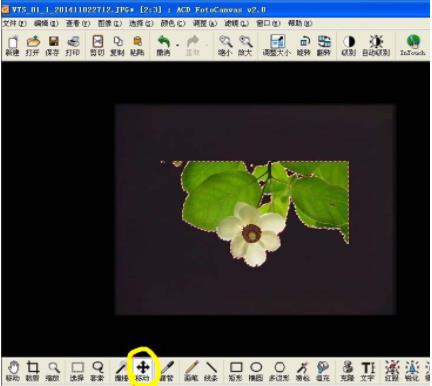Apply Auto Levels with the sun icon

click(x=376, y=42)
